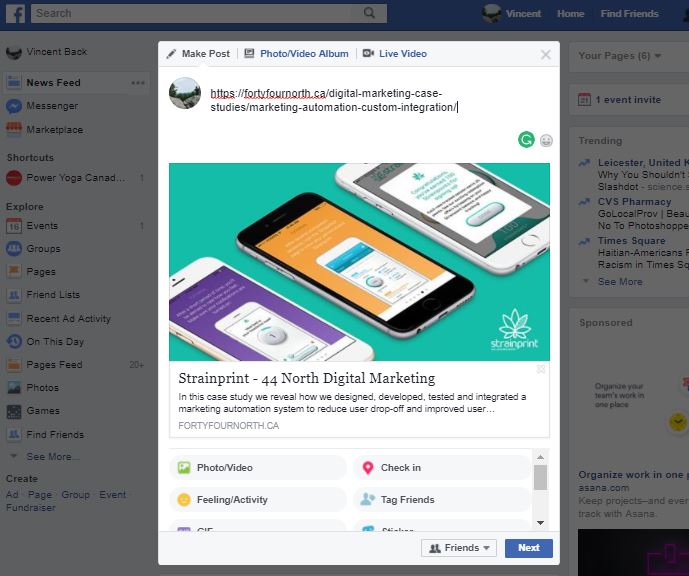Viewport: 689px width, 576px height.
Task: Click the scroll down arrow in options list
Action: [x=540, y=522]
